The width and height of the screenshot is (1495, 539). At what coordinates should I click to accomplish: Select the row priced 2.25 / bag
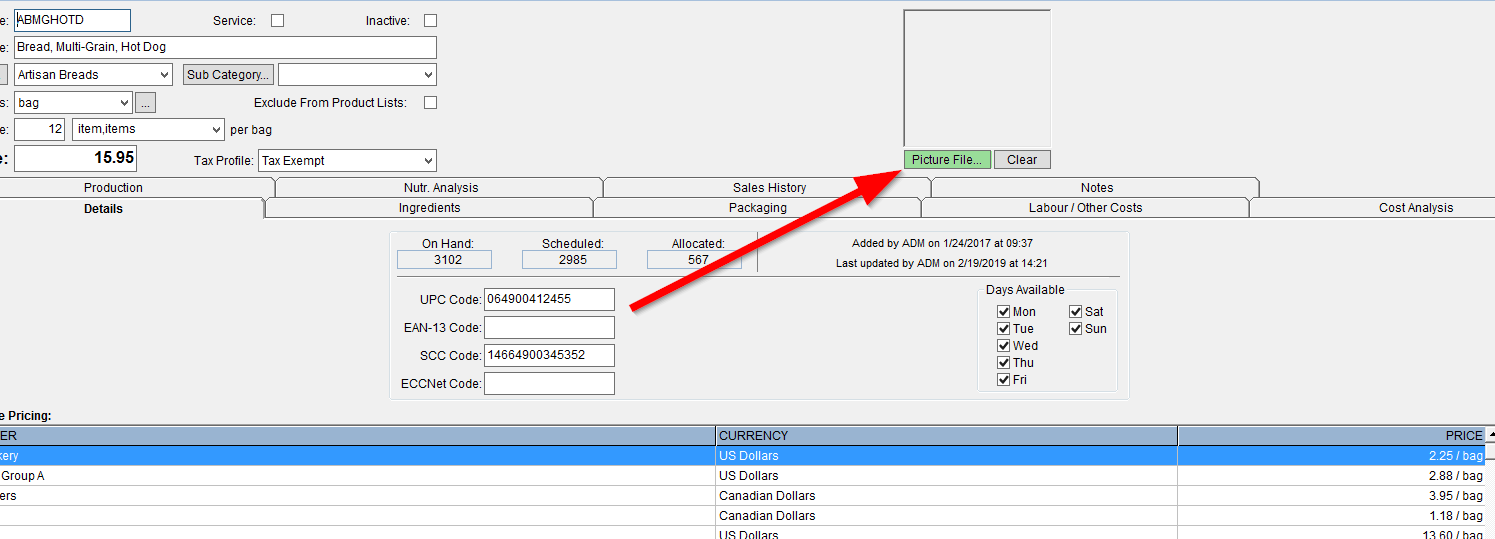pos(742,456)
